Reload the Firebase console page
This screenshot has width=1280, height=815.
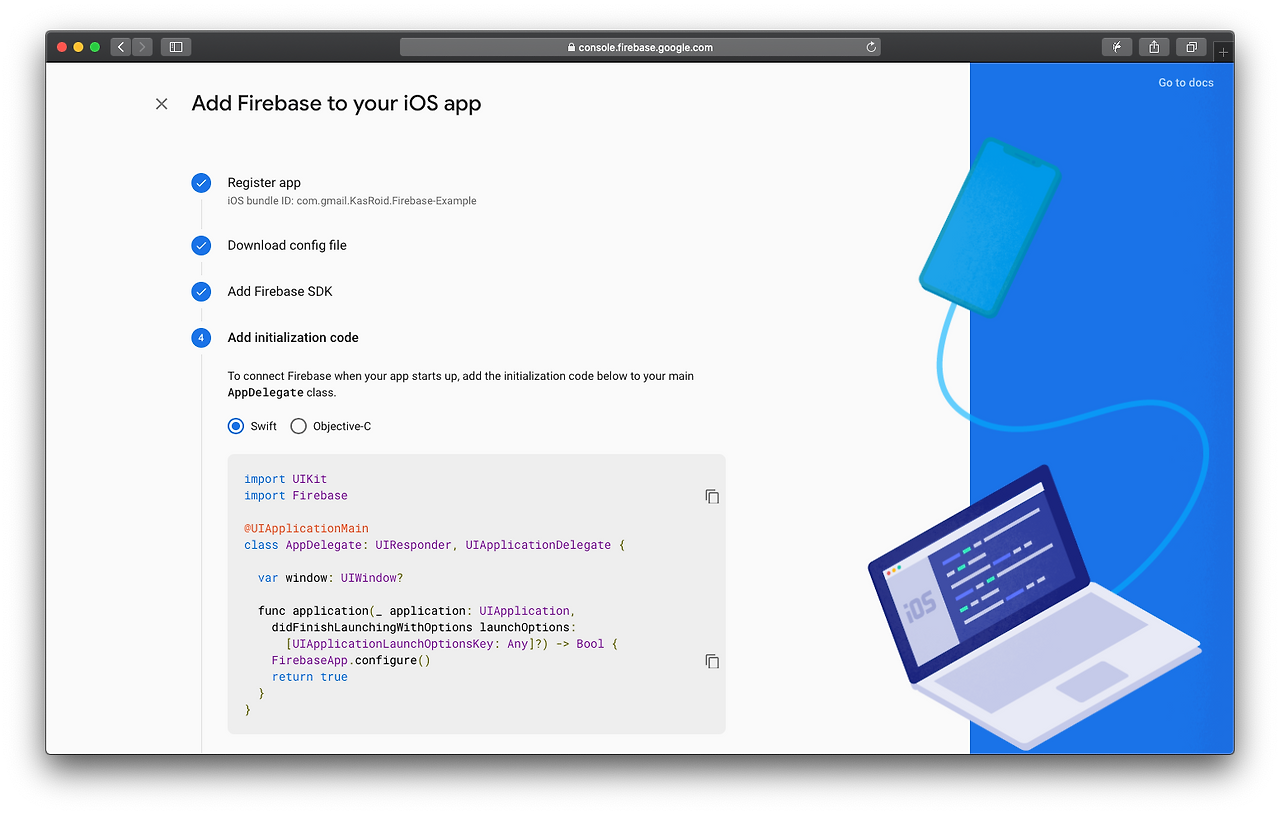(x=871, y=47)
